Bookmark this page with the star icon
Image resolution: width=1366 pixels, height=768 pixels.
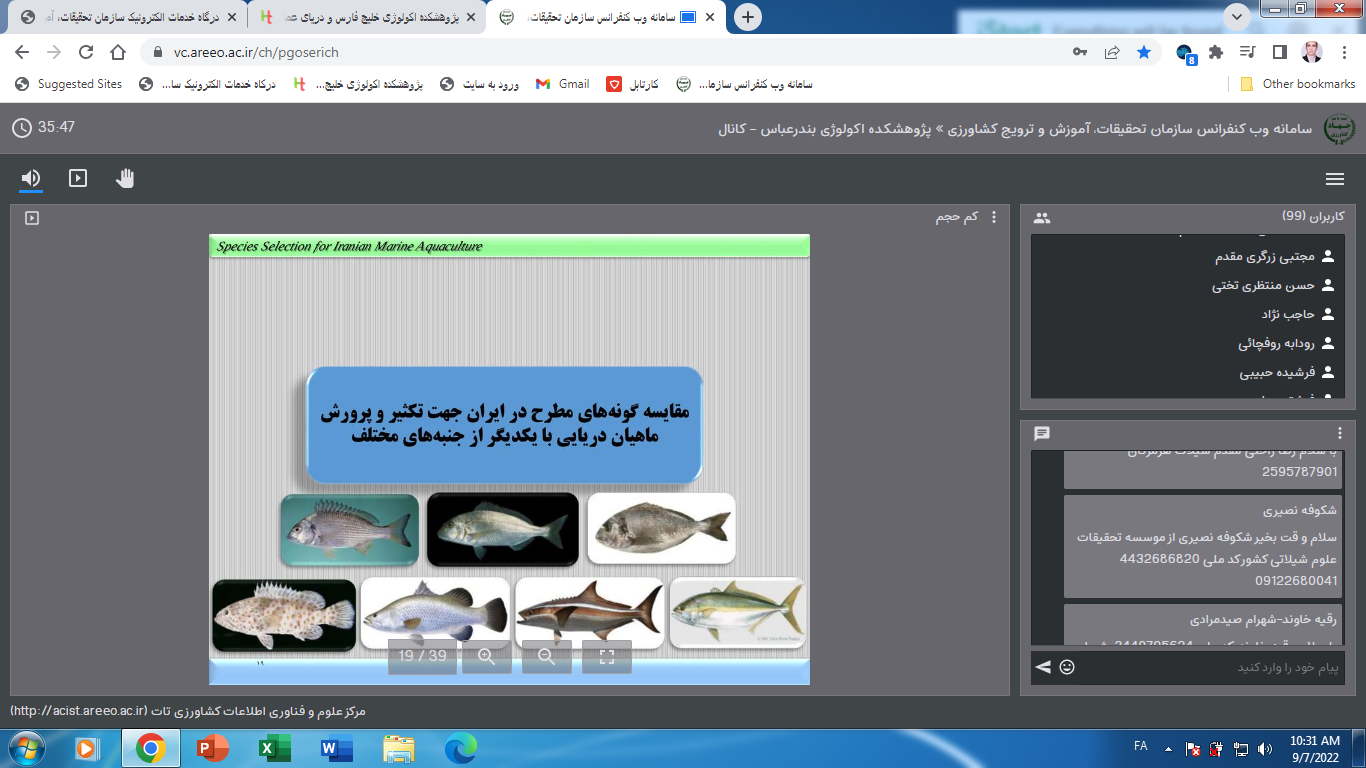pyautogui.click(x=1144, y=52)
